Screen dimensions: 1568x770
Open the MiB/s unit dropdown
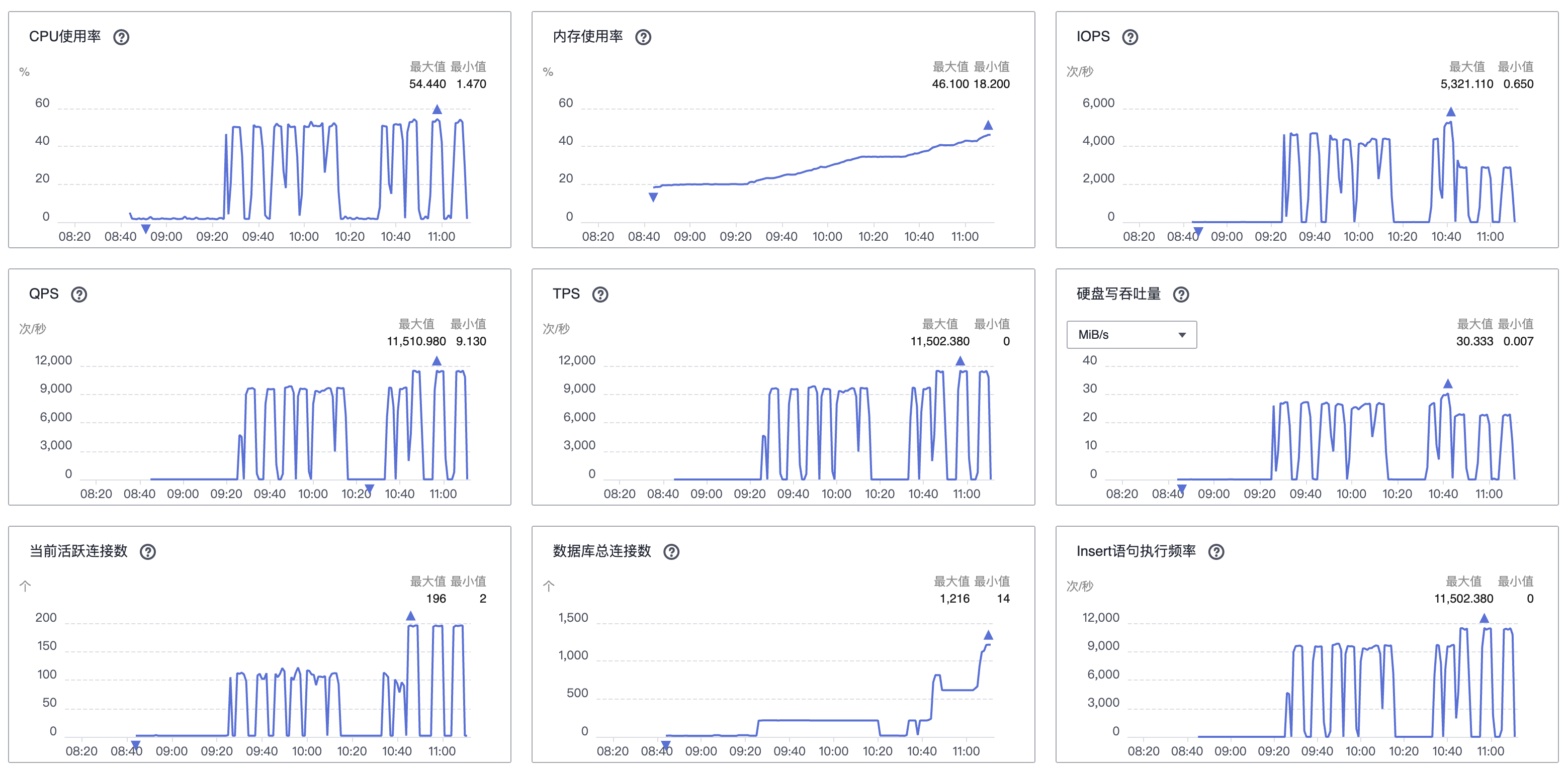pyautogui.click(x=1131, y=335)
